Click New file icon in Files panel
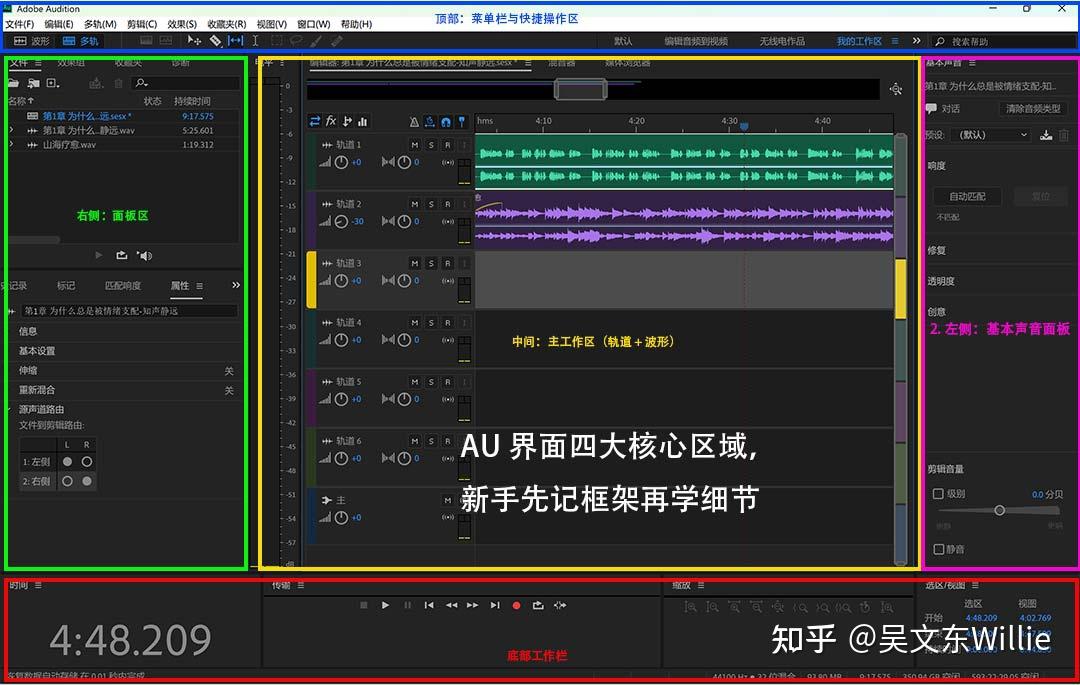This screenshot has height=685, width=1080. [52, 83]
